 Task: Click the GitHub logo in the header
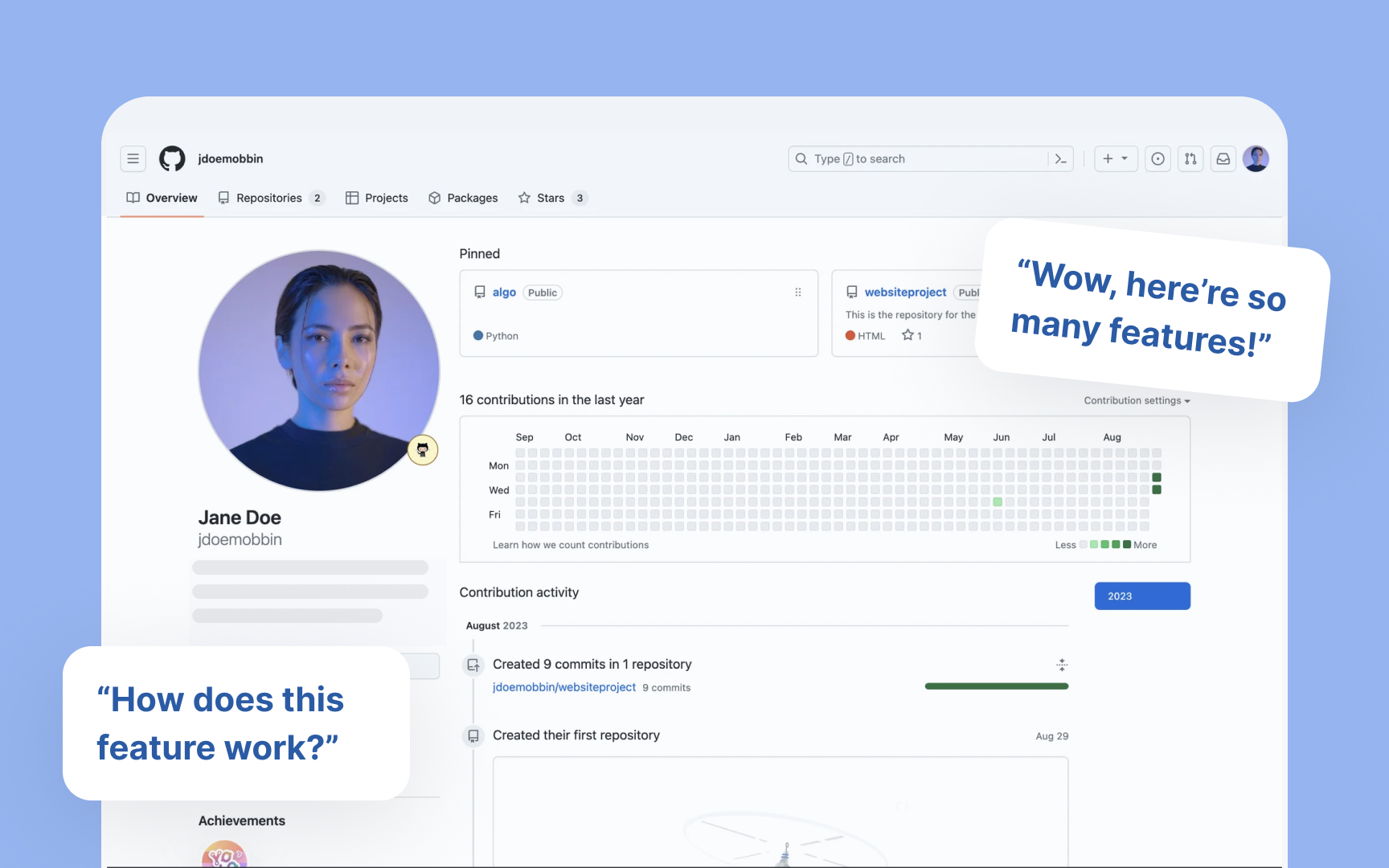click(172, 158)
